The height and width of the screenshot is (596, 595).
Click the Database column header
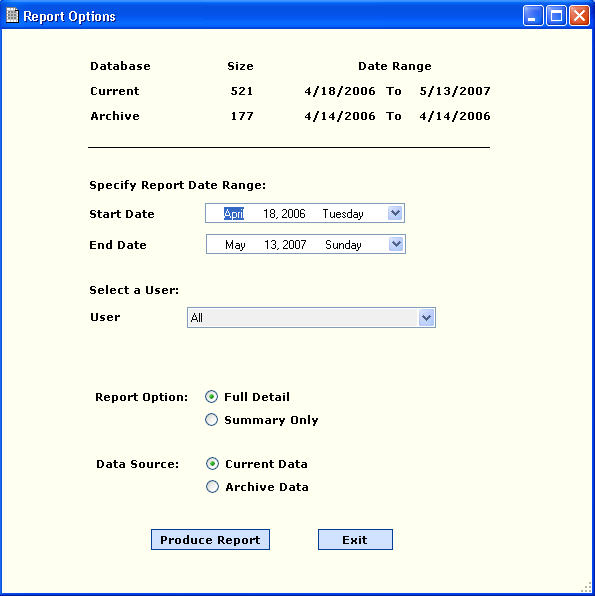pyautogui.click(x=120, y=66)
